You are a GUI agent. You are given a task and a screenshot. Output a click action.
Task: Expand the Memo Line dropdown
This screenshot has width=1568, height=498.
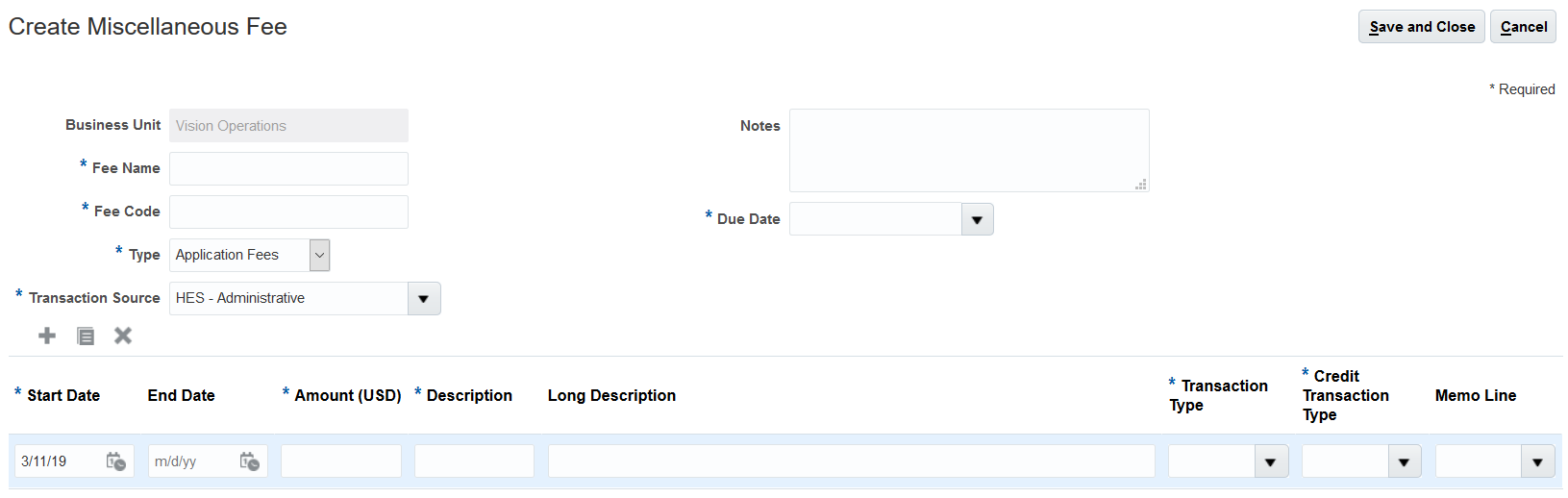click(x=1538, y=462)
